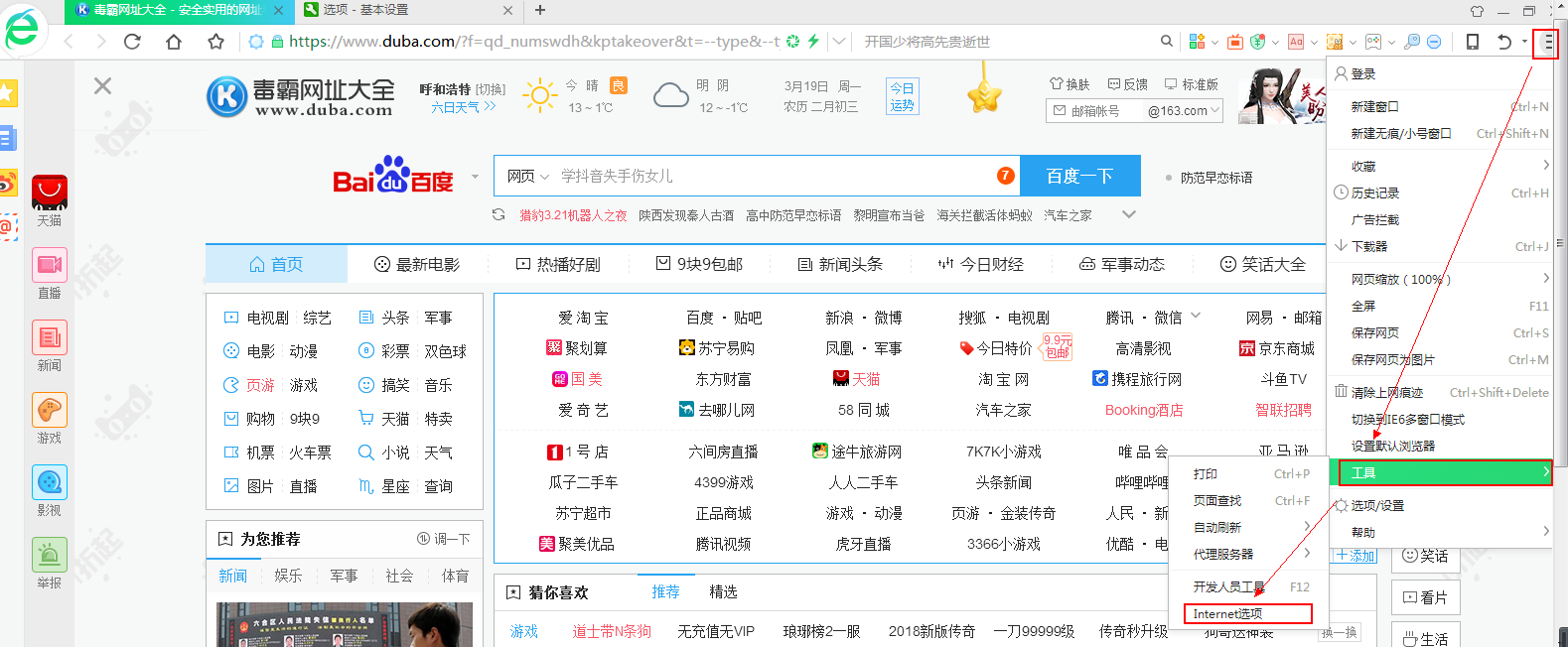Expand undo closed tabs dropdown arrow
1568x647 pixels.
[1522, 42]
